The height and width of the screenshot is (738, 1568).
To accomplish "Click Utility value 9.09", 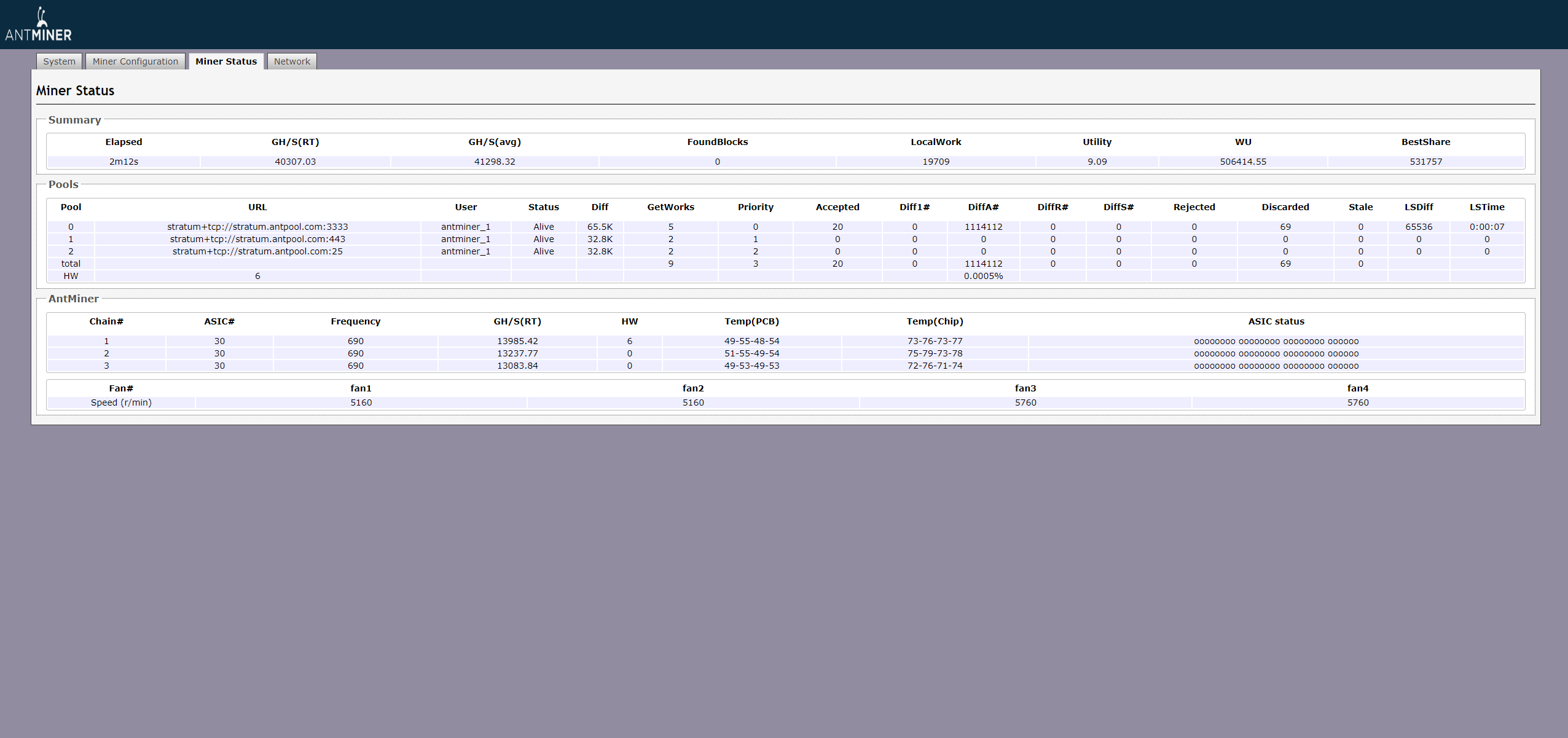I will tap(1097, 162).
